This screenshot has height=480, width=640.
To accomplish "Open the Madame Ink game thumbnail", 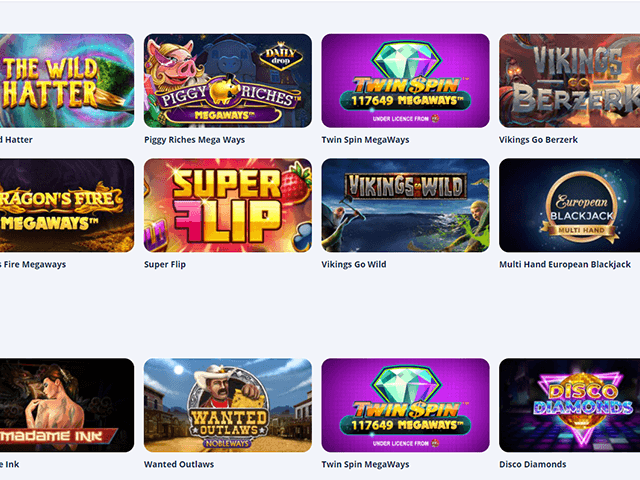I will coord(67,405).
